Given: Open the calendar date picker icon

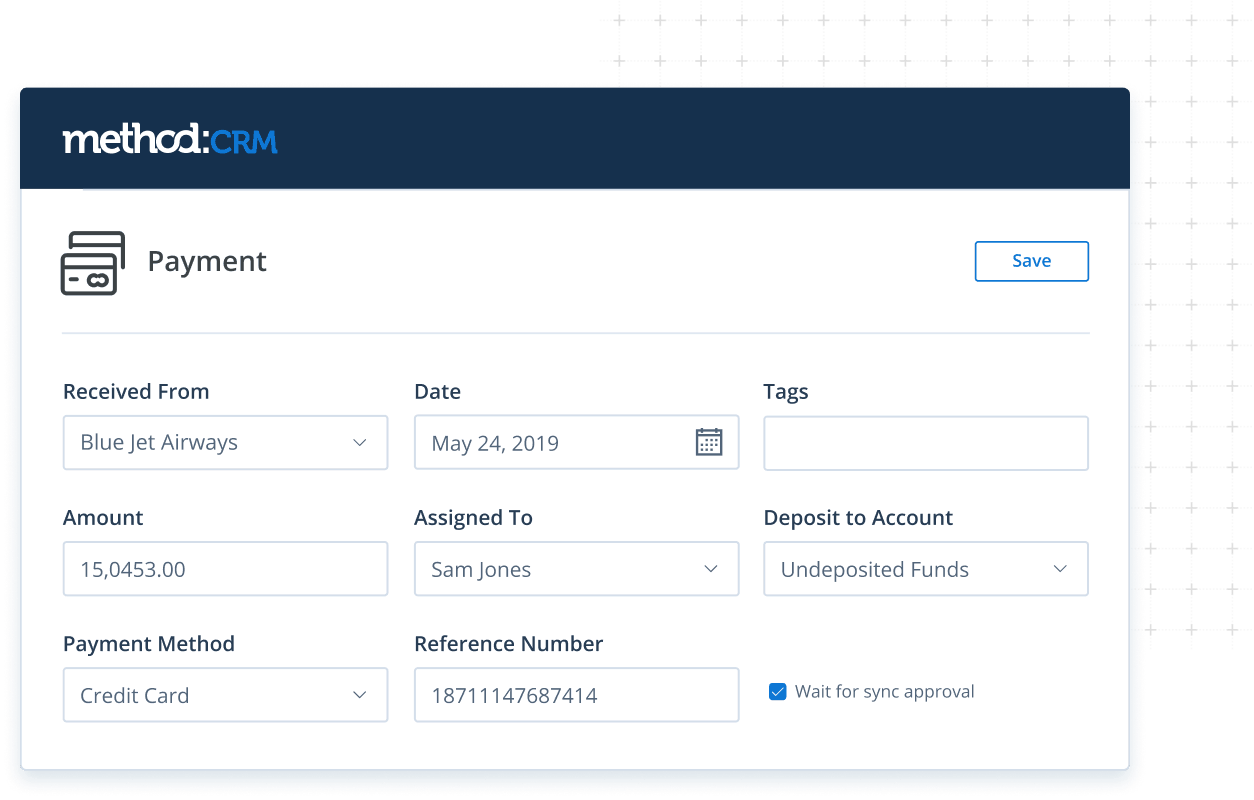Looking at the screenshot, I should [709, 442].
